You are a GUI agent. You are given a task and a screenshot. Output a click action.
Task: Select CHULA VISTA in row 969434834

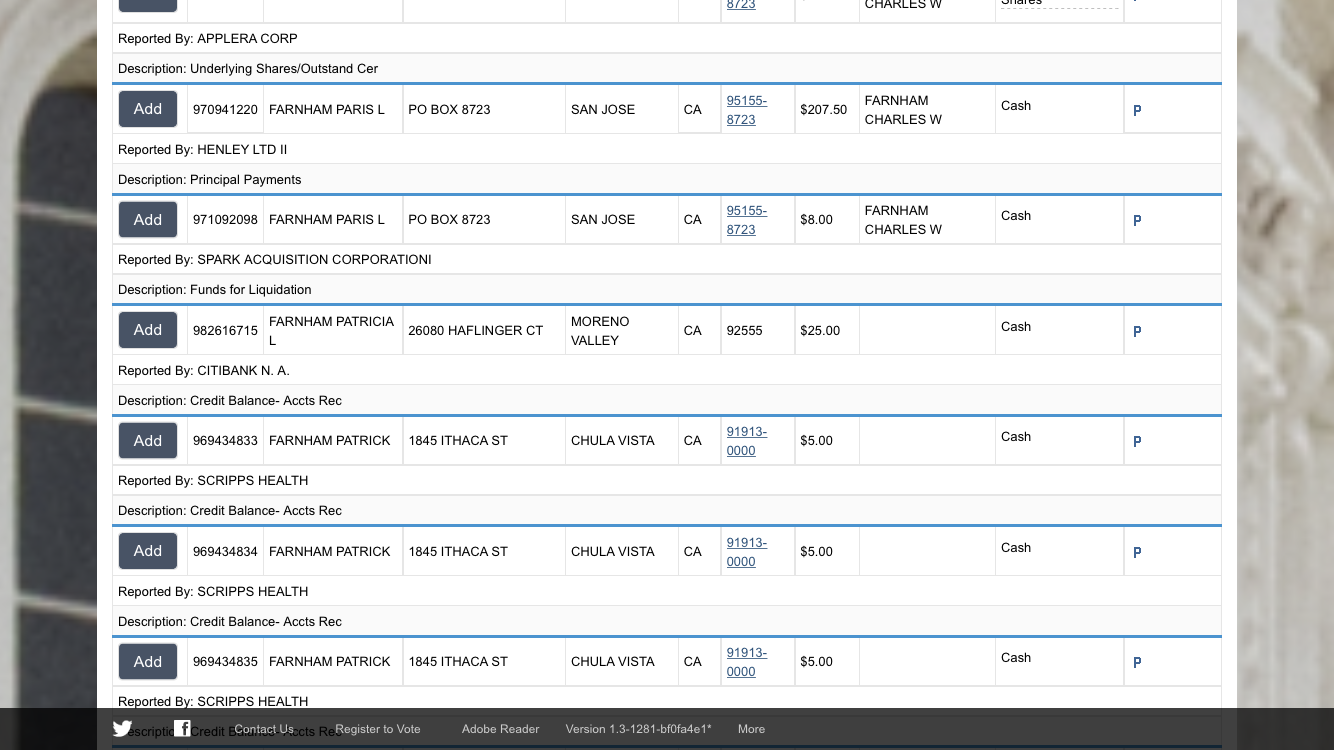613,552
